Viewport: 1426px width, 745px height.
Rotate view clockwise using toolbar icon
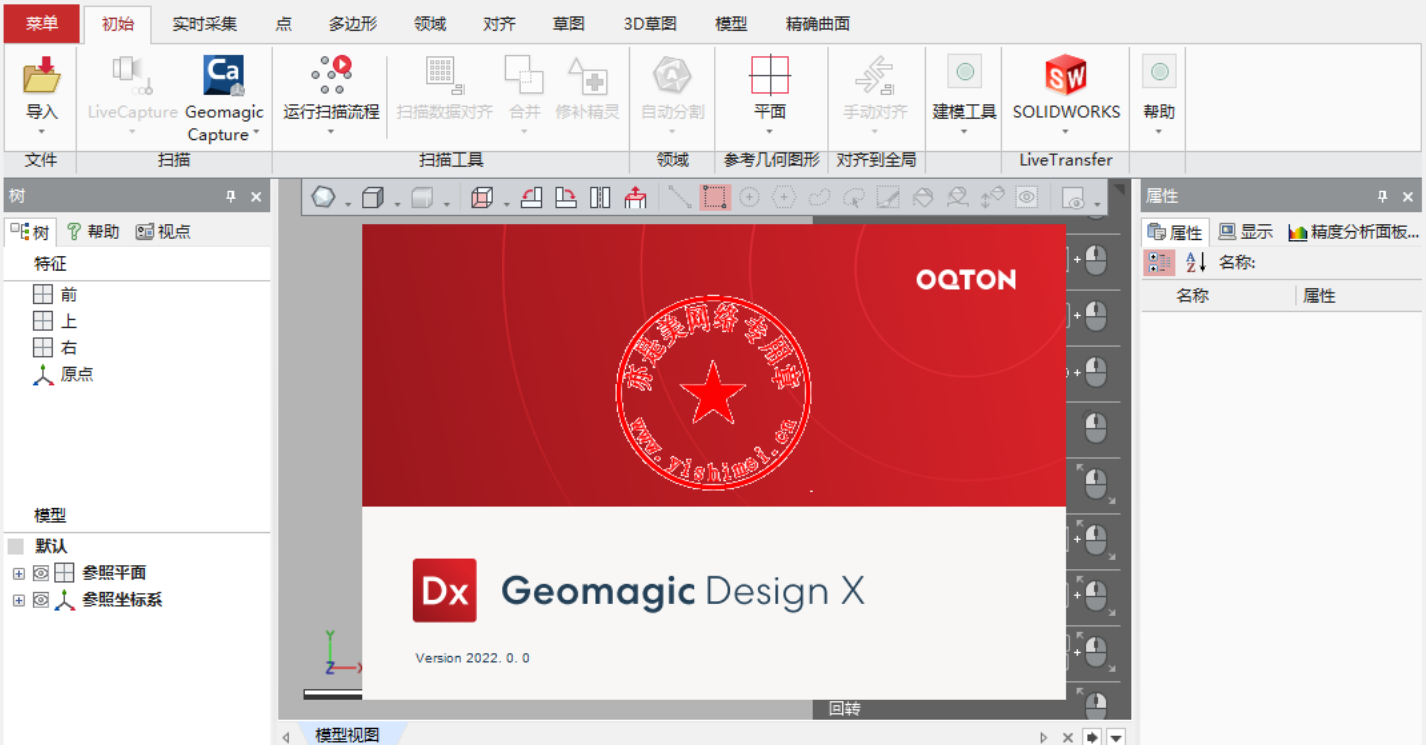[x=566, y=198]
